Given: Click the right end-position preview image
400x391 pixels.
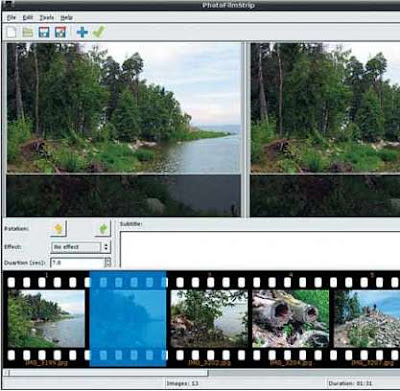Looking at the screenshot, I should click(x=325, y=130).
